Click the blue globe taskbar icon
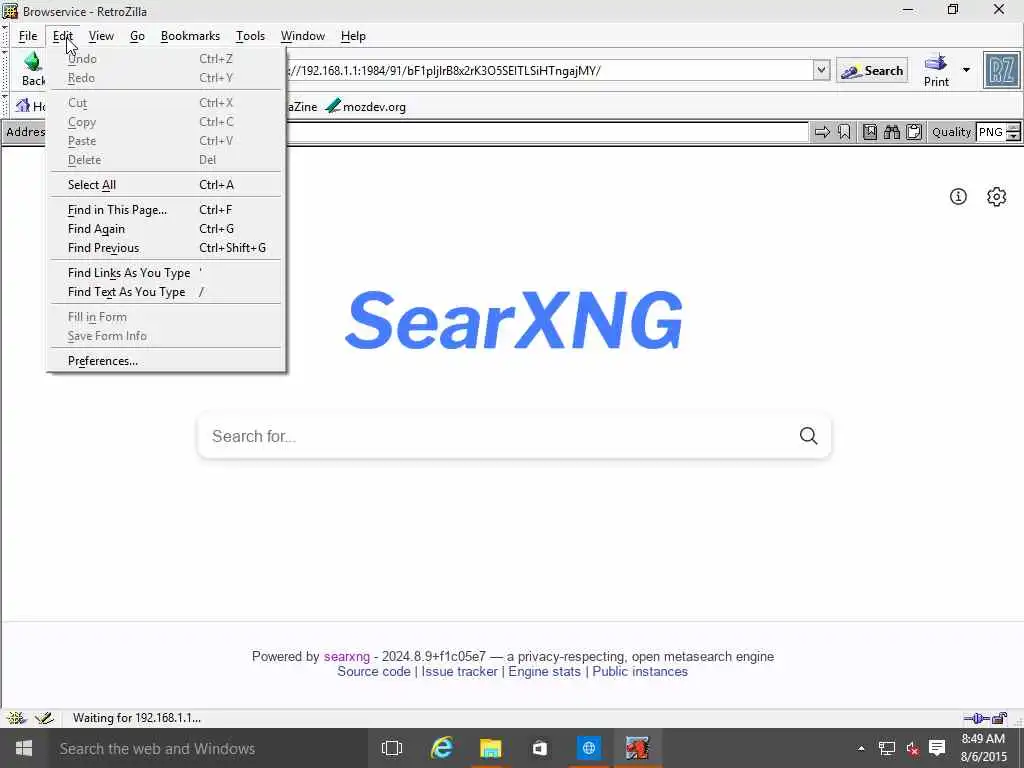 (x=588, y=748)
